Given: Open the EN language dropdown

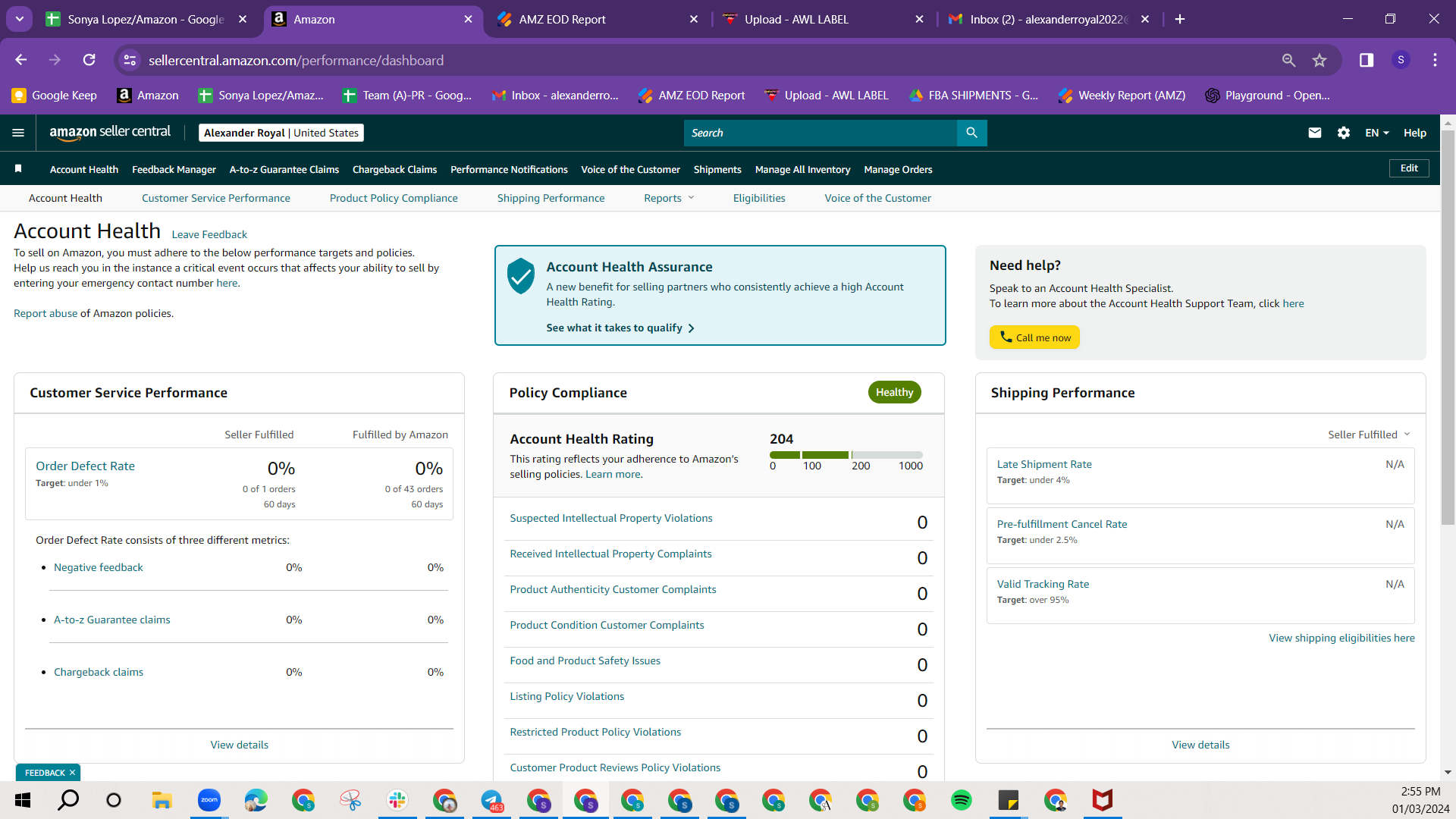Looking at the screenshot, I should (x=1377, y=133).
